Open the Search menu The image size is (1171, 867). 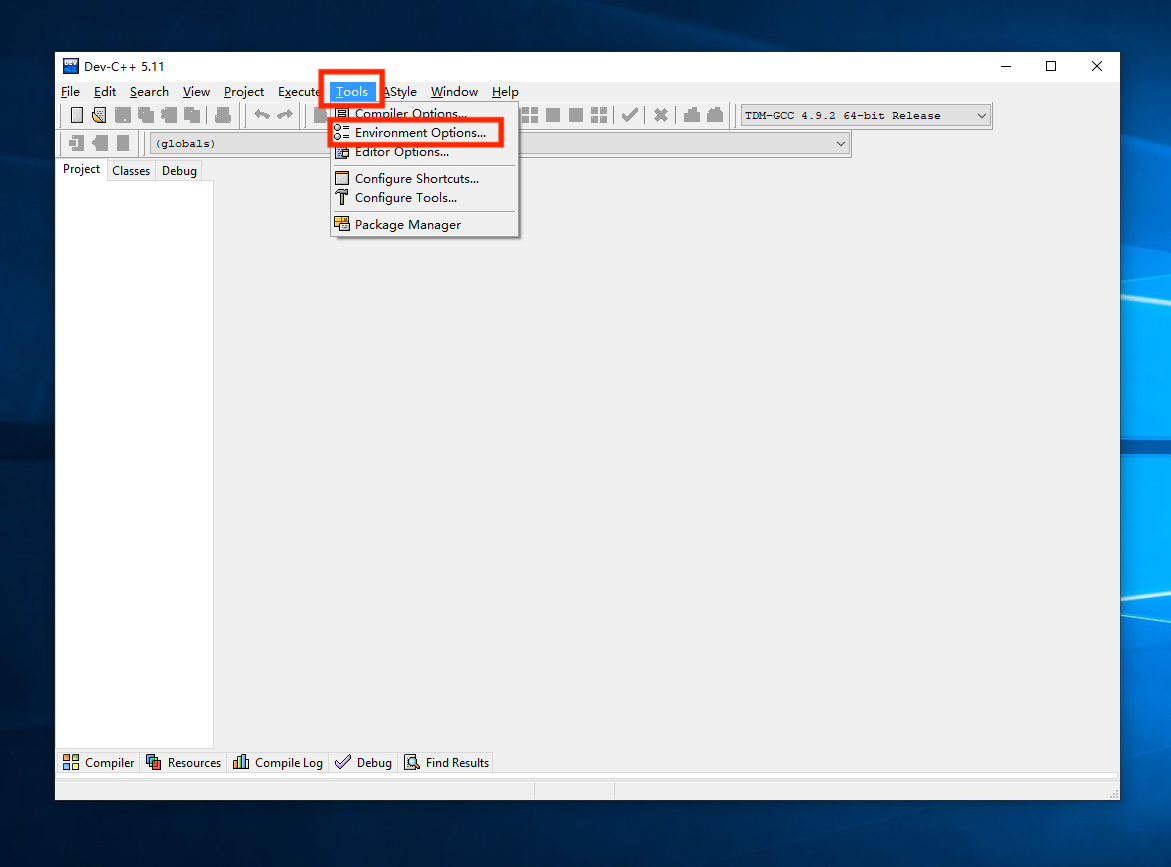(149, 92)
